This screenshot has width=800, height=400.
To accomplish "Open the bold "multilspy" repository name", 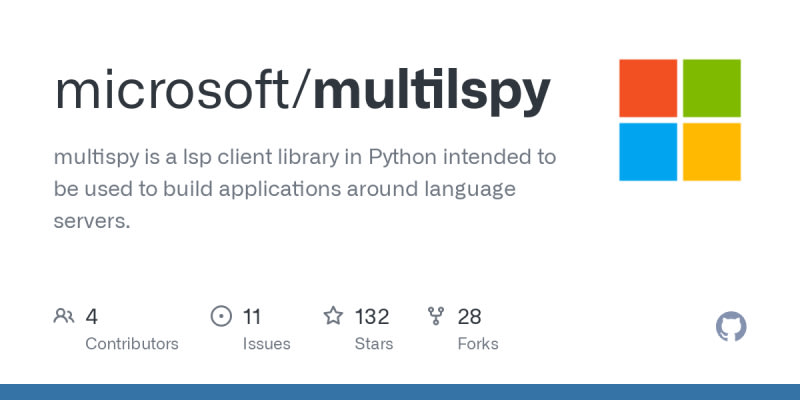I will (431, 91).
